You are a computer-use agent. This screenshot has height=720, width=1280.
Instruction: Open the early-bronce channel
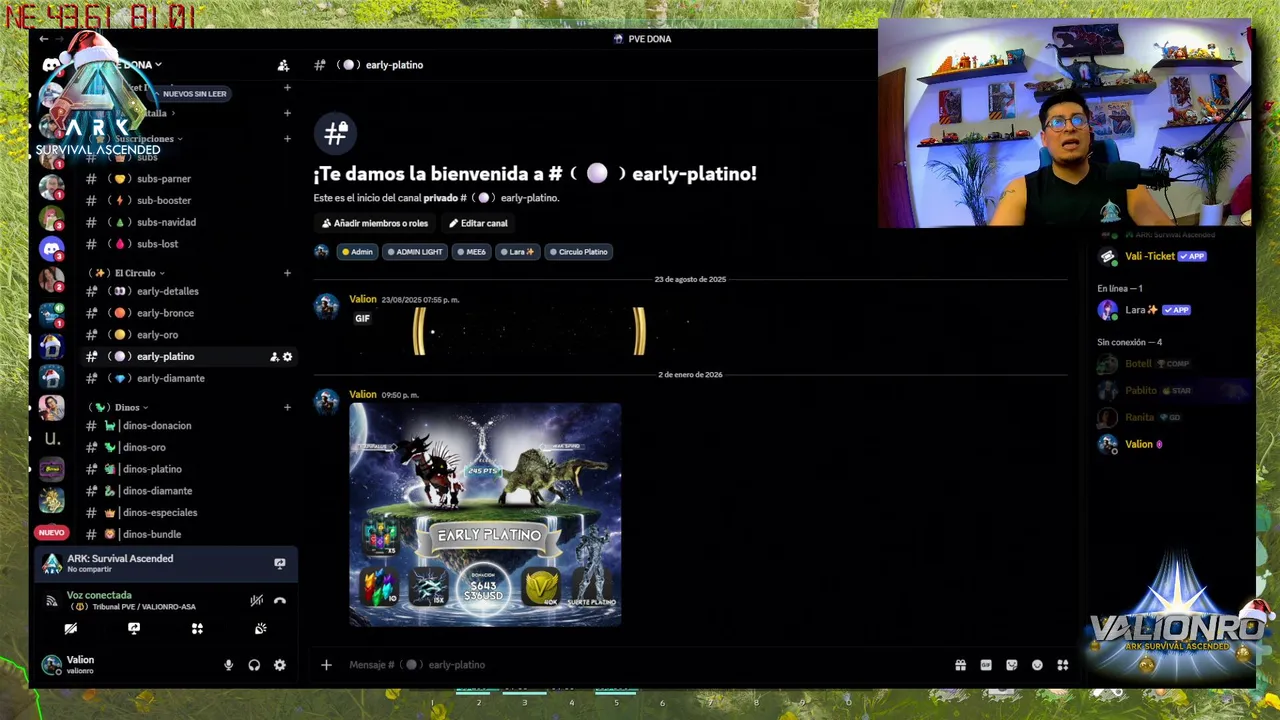(188, 313)
